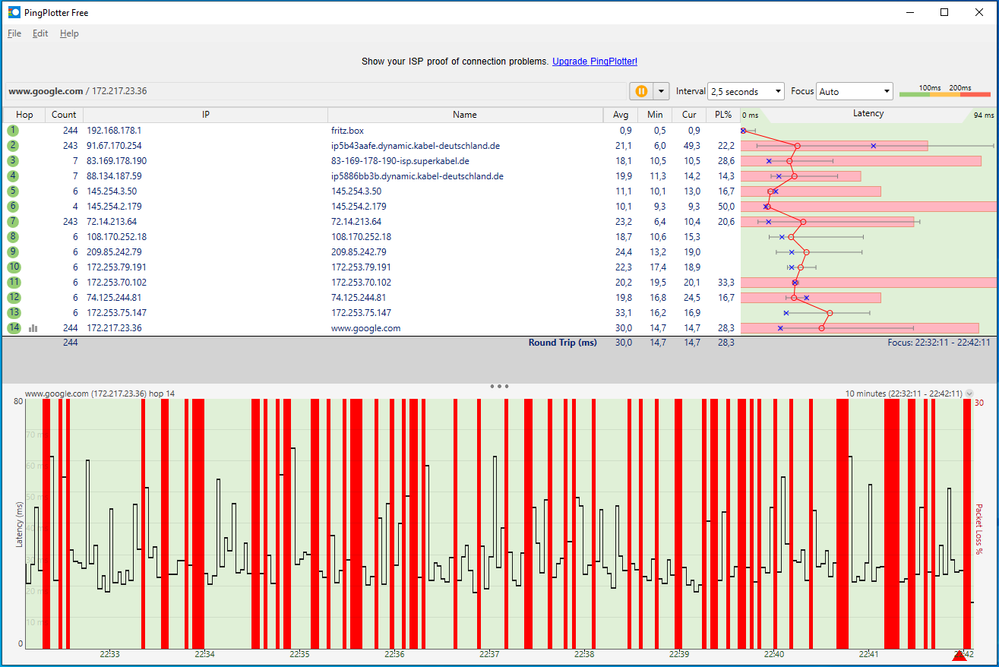
Task: Expand the Focus Auto combo box
Action: click(x=854, y=91)
